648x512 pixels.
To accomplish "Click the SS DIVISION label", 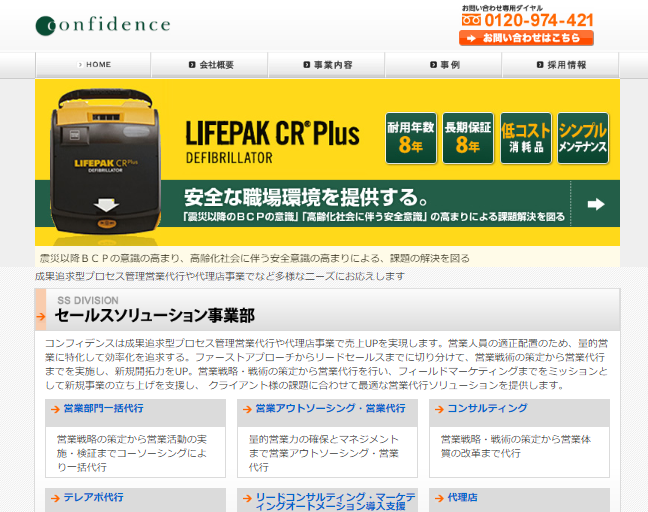I will click(x=88, y=300).
